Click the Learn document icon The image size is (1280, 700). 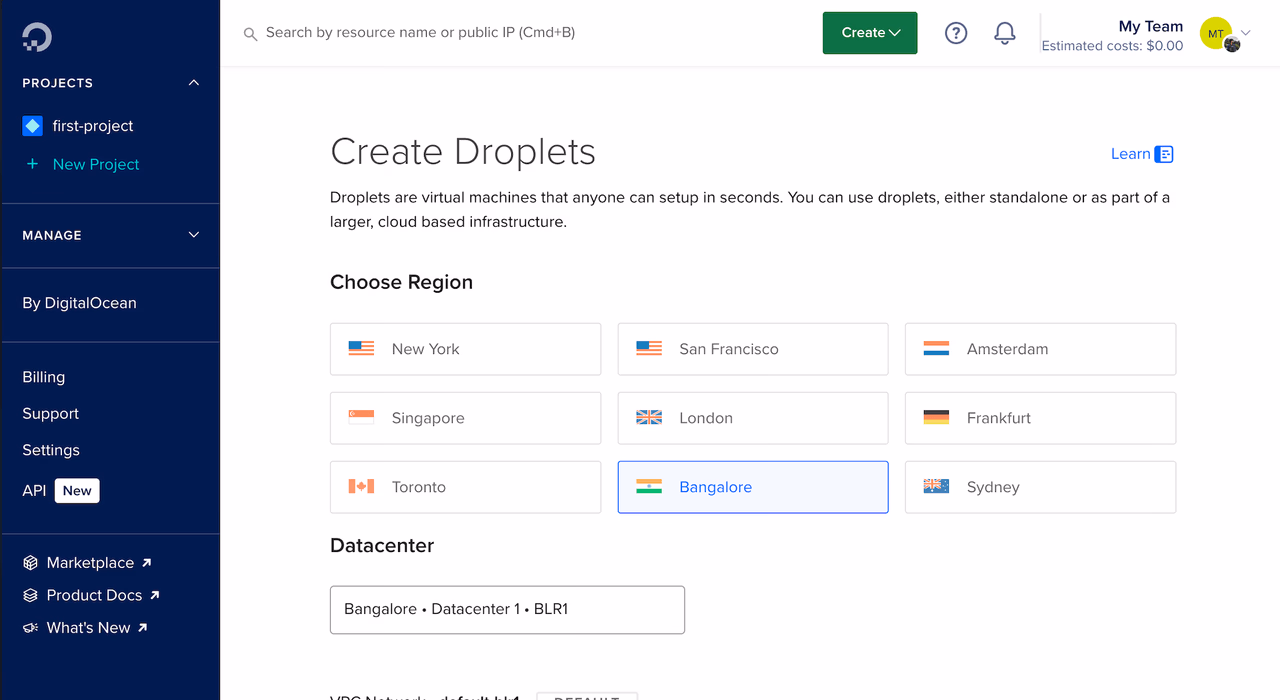(1164, 154)
